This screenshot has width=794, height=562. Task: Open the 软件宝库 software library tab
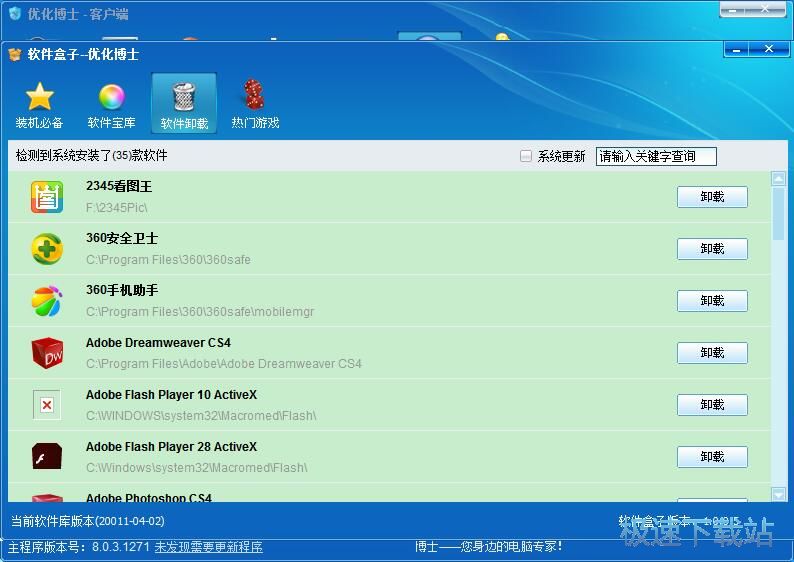[x=111, y=104]
